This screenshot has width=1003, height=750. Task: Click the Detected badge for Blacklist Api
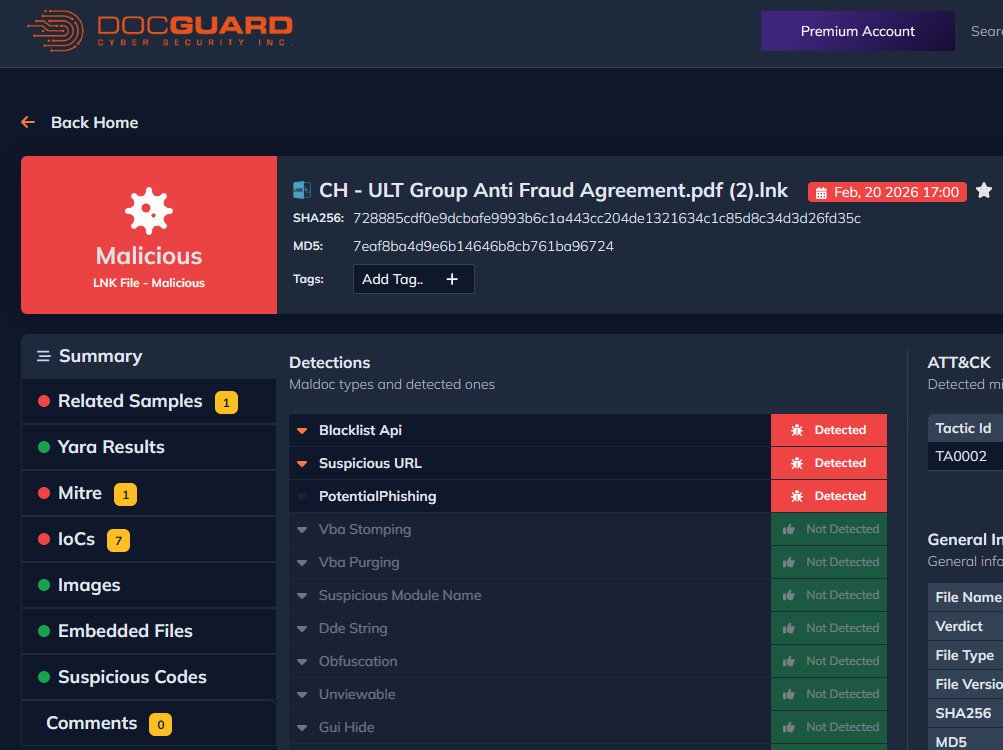(x=828, y=430)
